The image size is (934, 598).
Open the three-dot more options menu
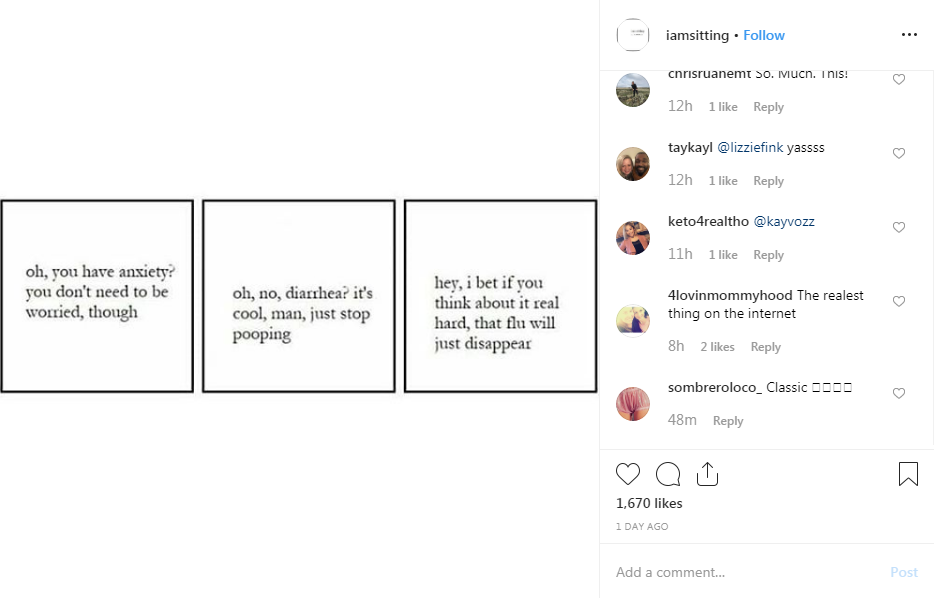coord(908,35)
